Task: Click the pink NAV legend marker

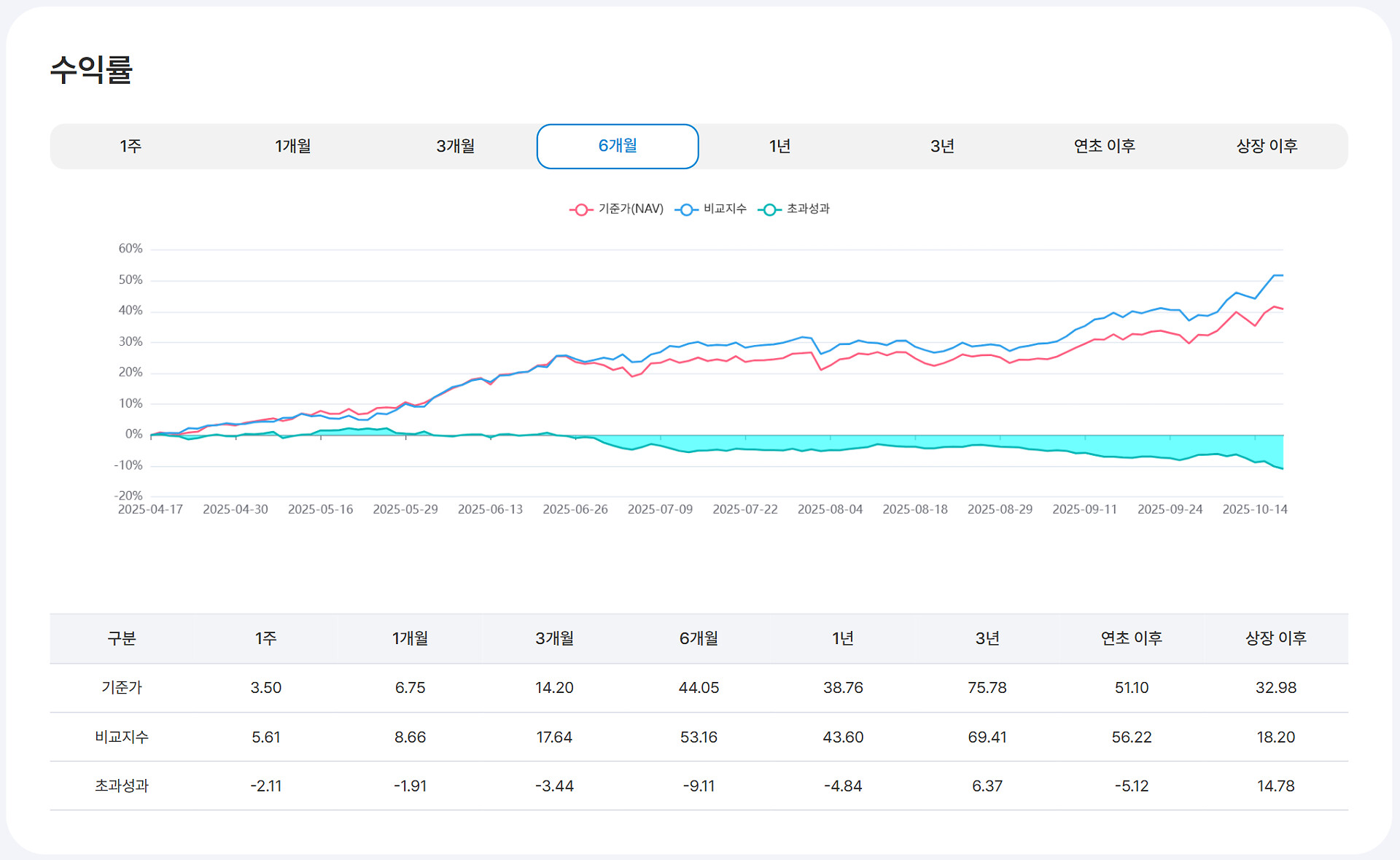Action: [x=581, y=210]
